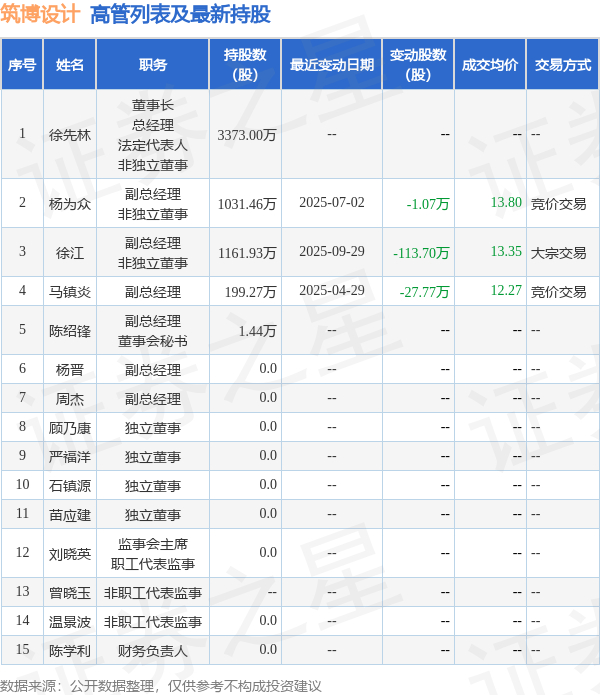Click the 职务 column header
600x695 pixels.
click(153, 65)
